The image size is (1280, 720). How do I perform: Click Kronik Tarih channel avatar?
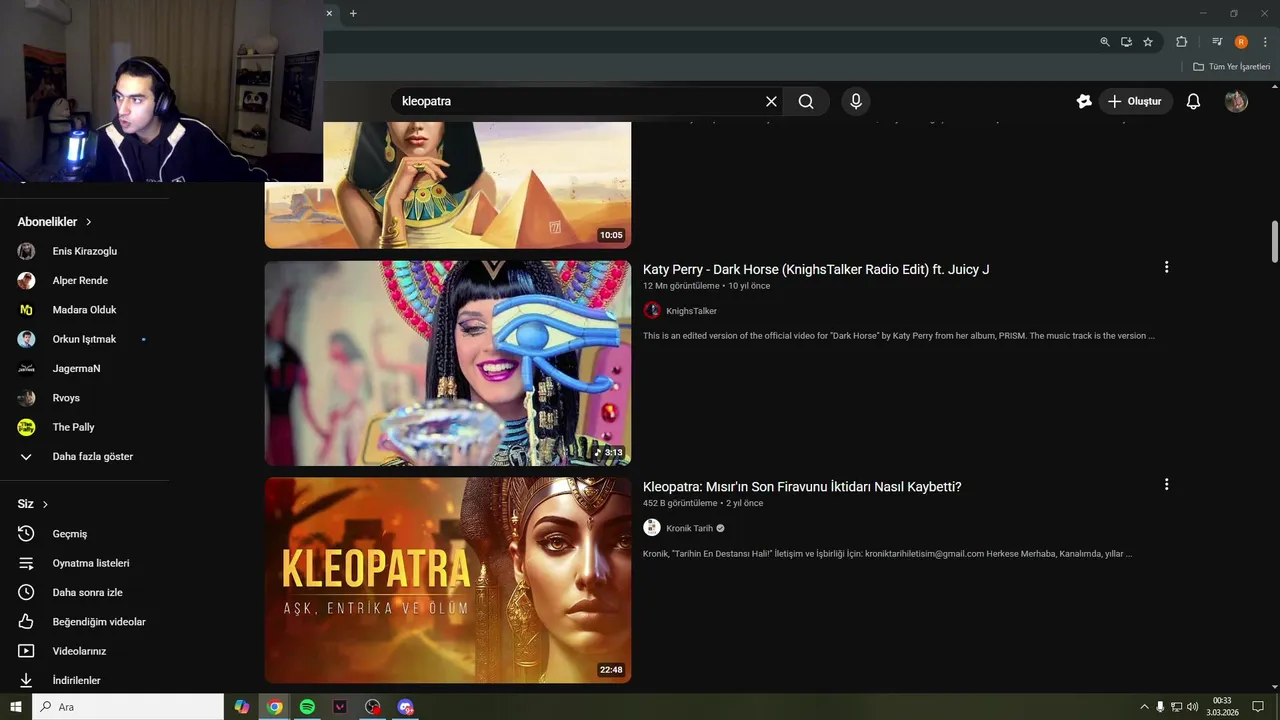(652, 527)
